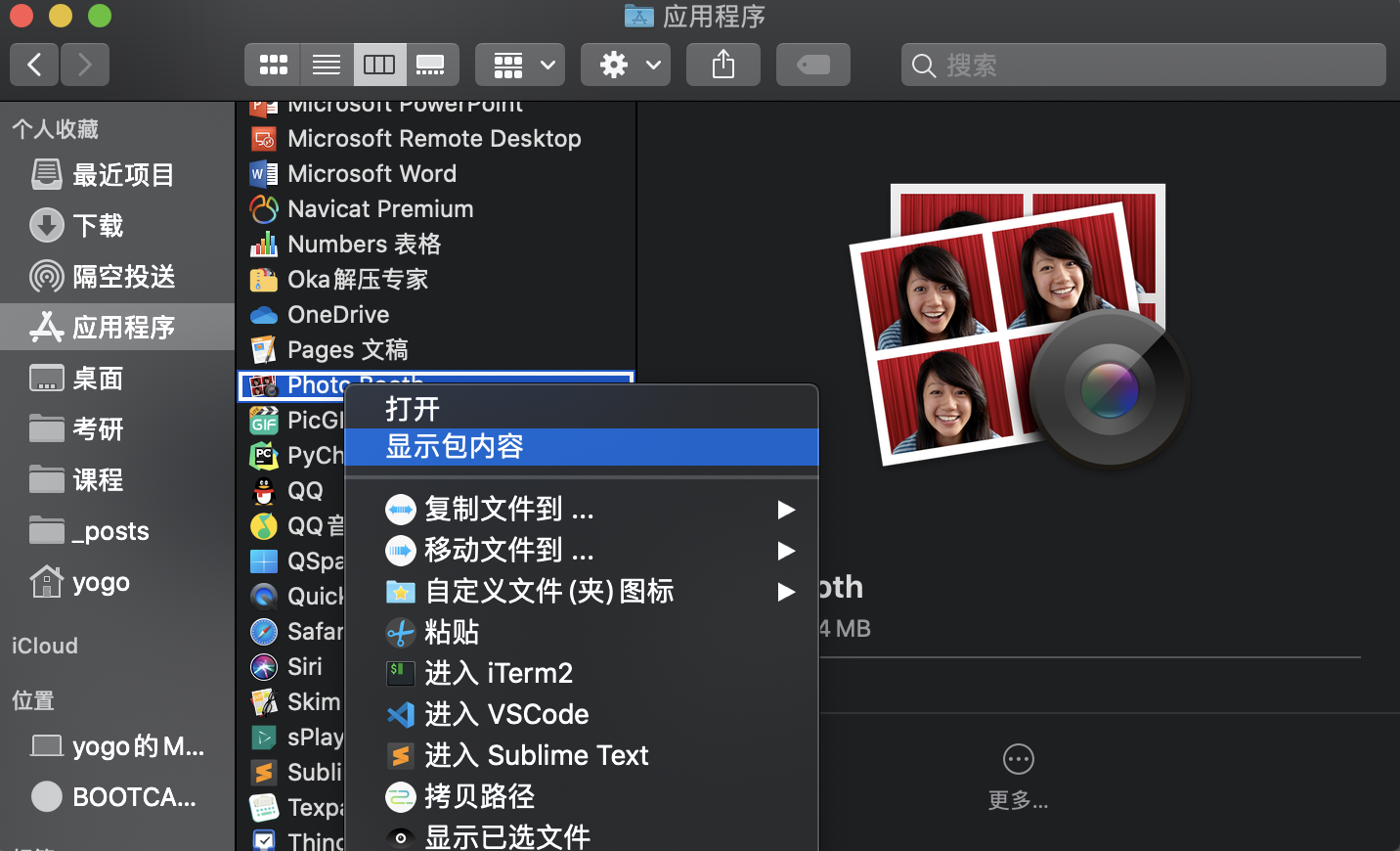
Task: Open the 考研 folder in sidebar
Action: [117, 428]
